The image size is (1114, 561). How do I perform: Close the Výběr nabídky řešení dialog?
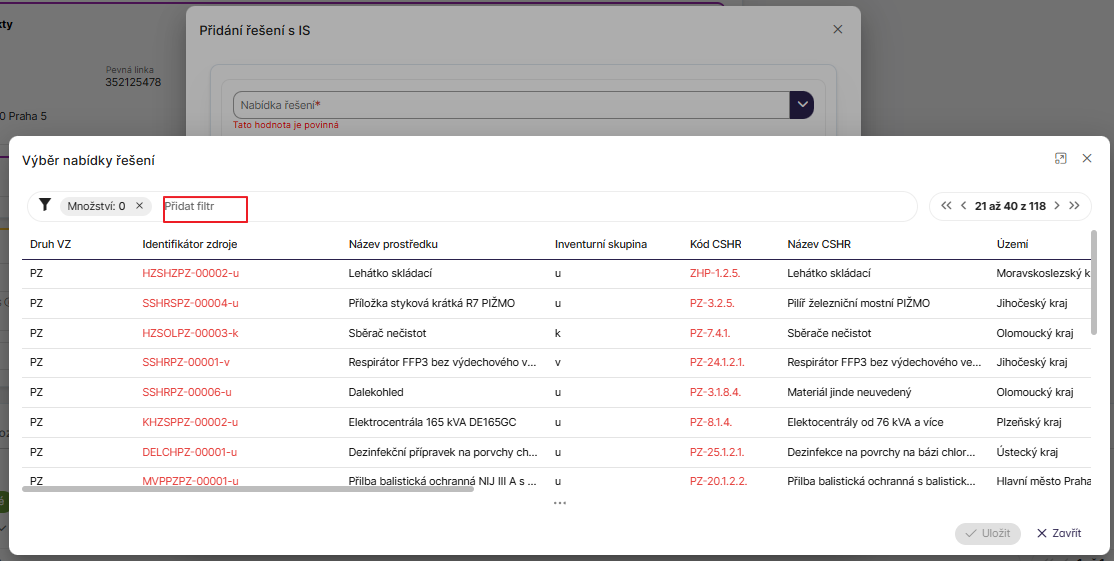click(1087, 158)
